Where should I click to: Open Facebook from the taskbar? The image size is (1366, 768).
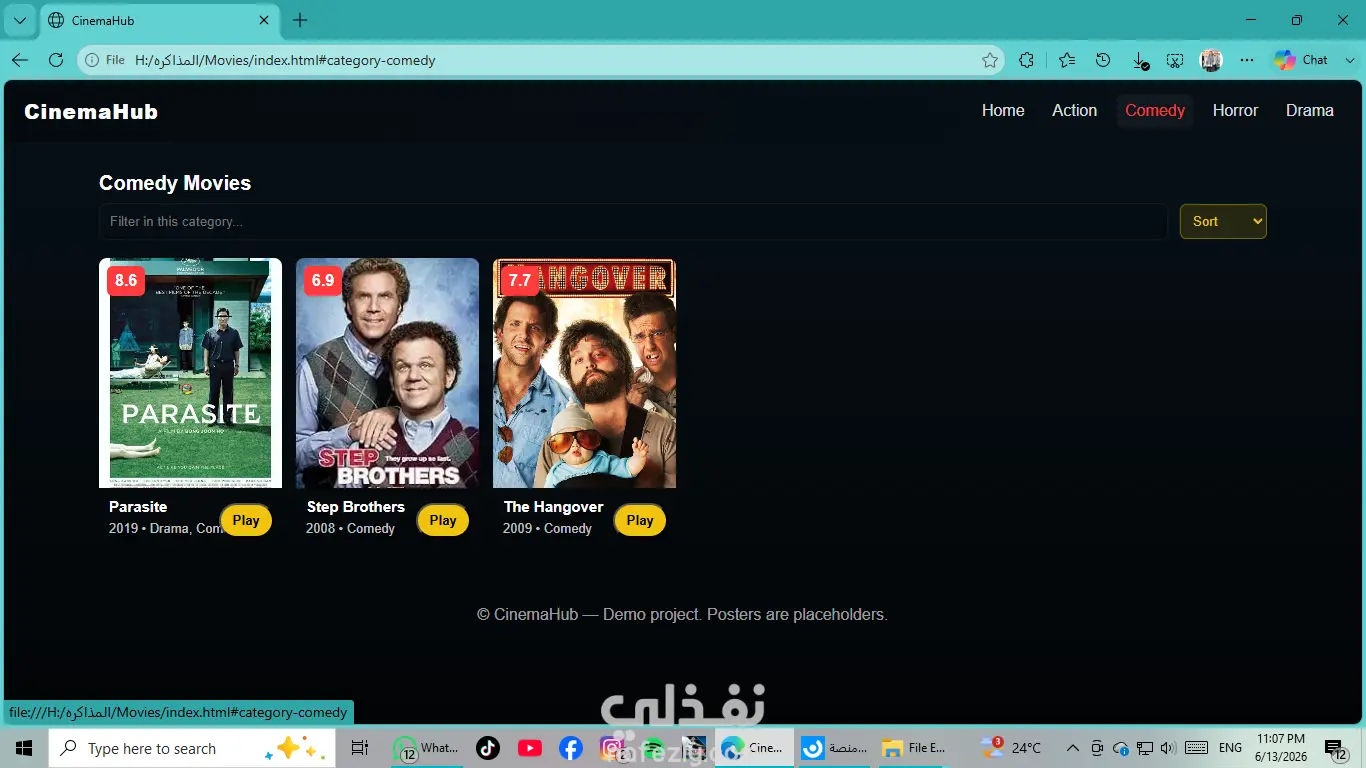pos(571,748)
